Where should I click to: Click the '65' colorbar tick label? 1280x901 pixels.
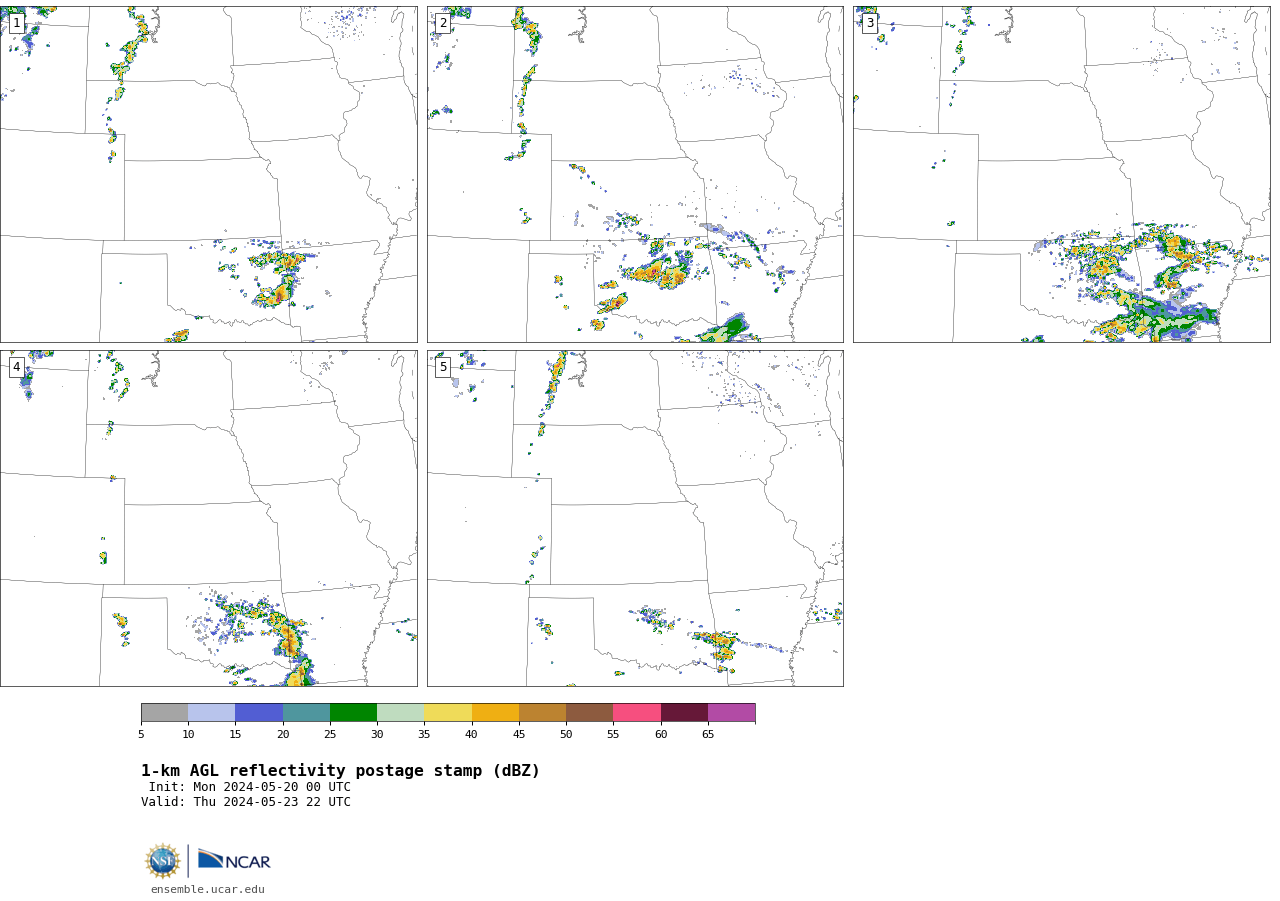click(x=708, y=735)
